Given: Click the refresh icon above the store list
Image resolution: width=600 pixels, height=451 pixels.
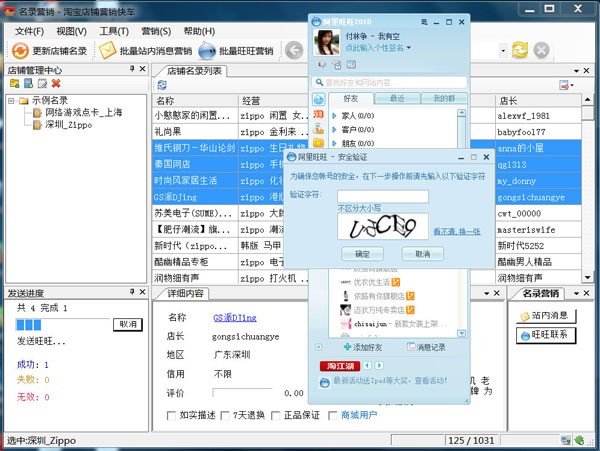Looking at the screenshot, I should [x=162, y=85].
